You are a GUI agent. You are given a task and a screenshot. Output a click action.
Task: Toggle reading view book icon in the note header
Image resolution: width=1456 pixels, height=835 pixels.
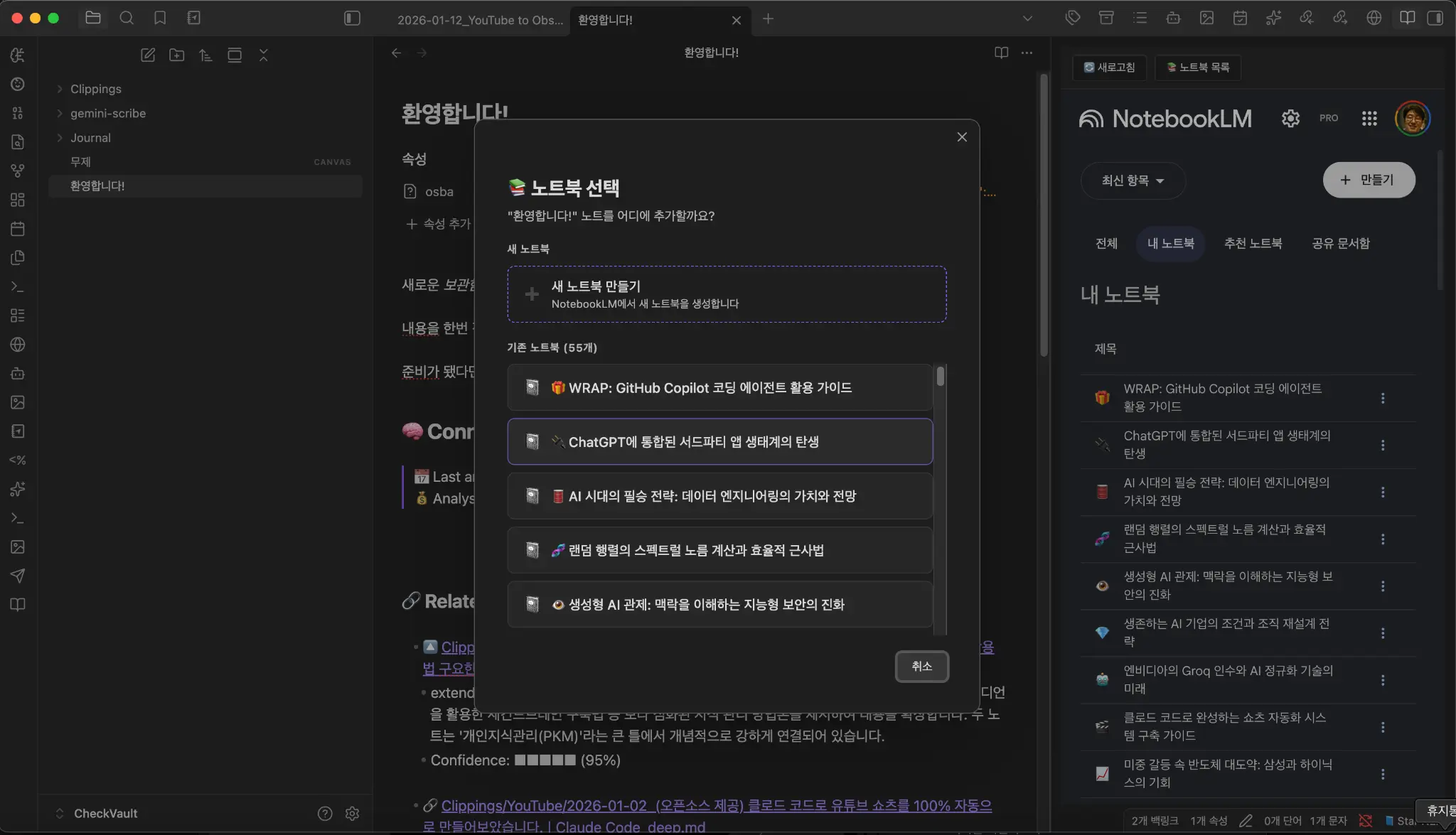point(1001,53)
